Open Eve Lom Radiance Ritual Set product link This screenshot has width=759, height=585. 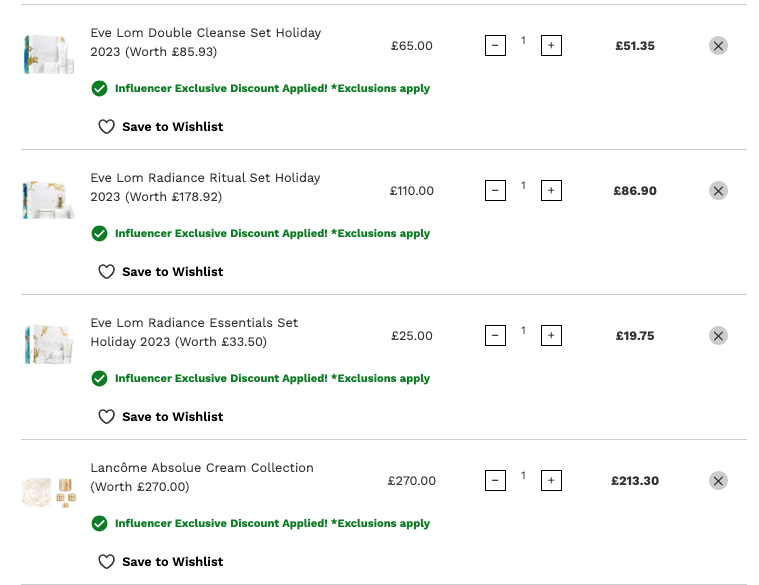coord(205,187)
